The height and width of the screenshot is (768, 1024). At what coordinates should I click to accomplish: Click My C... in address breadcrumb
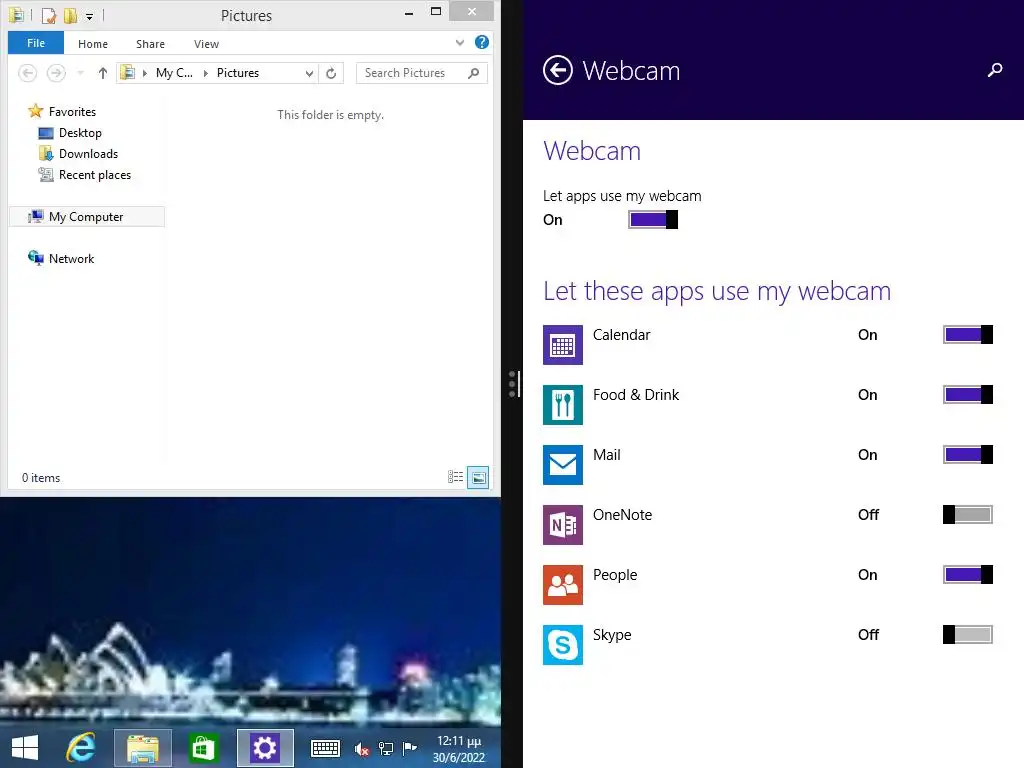pyautogui.click(x=174, y=73)
